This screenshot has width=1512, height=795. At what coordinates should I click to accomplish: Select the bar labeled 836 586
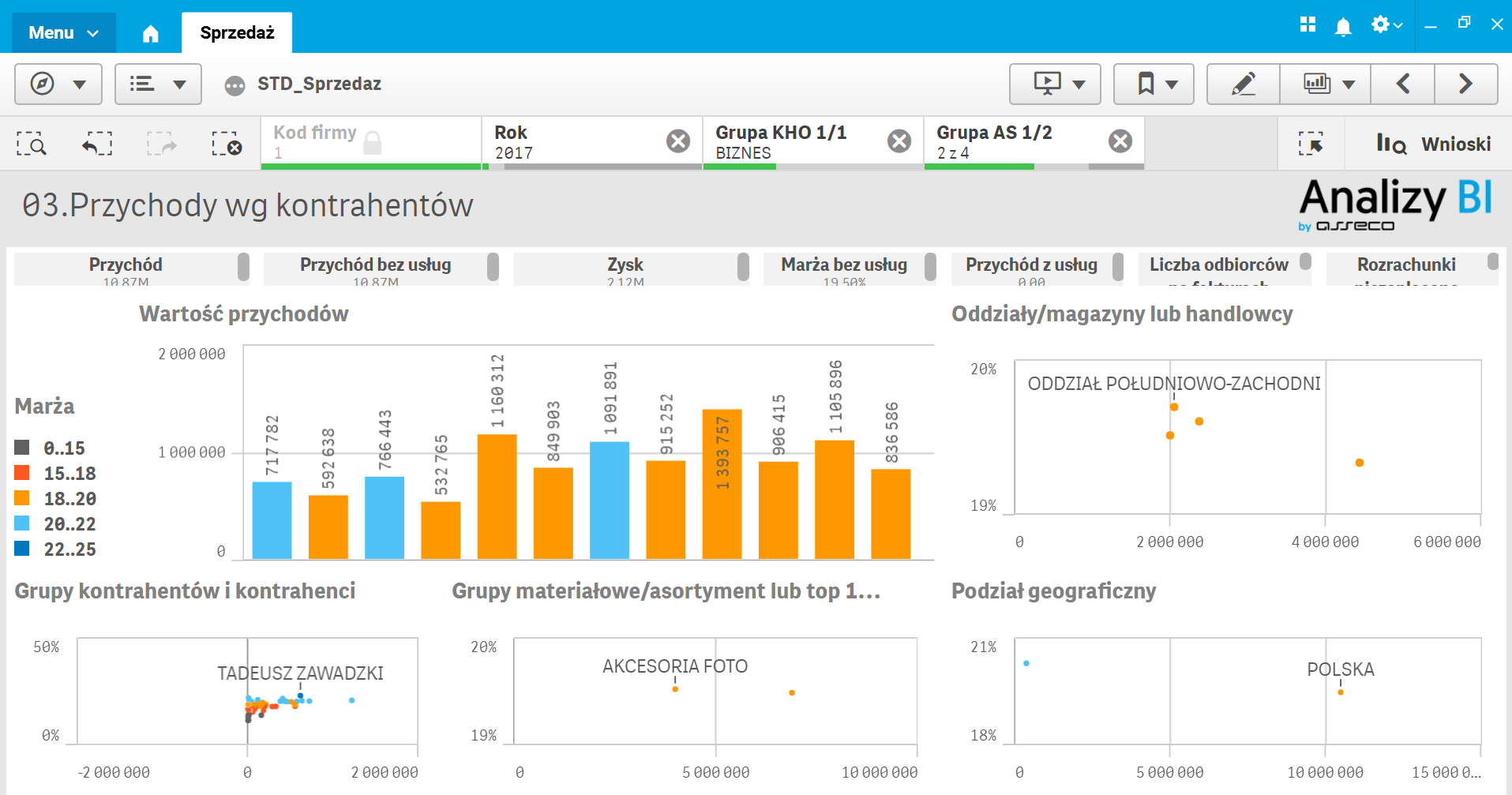click(891, 514)
